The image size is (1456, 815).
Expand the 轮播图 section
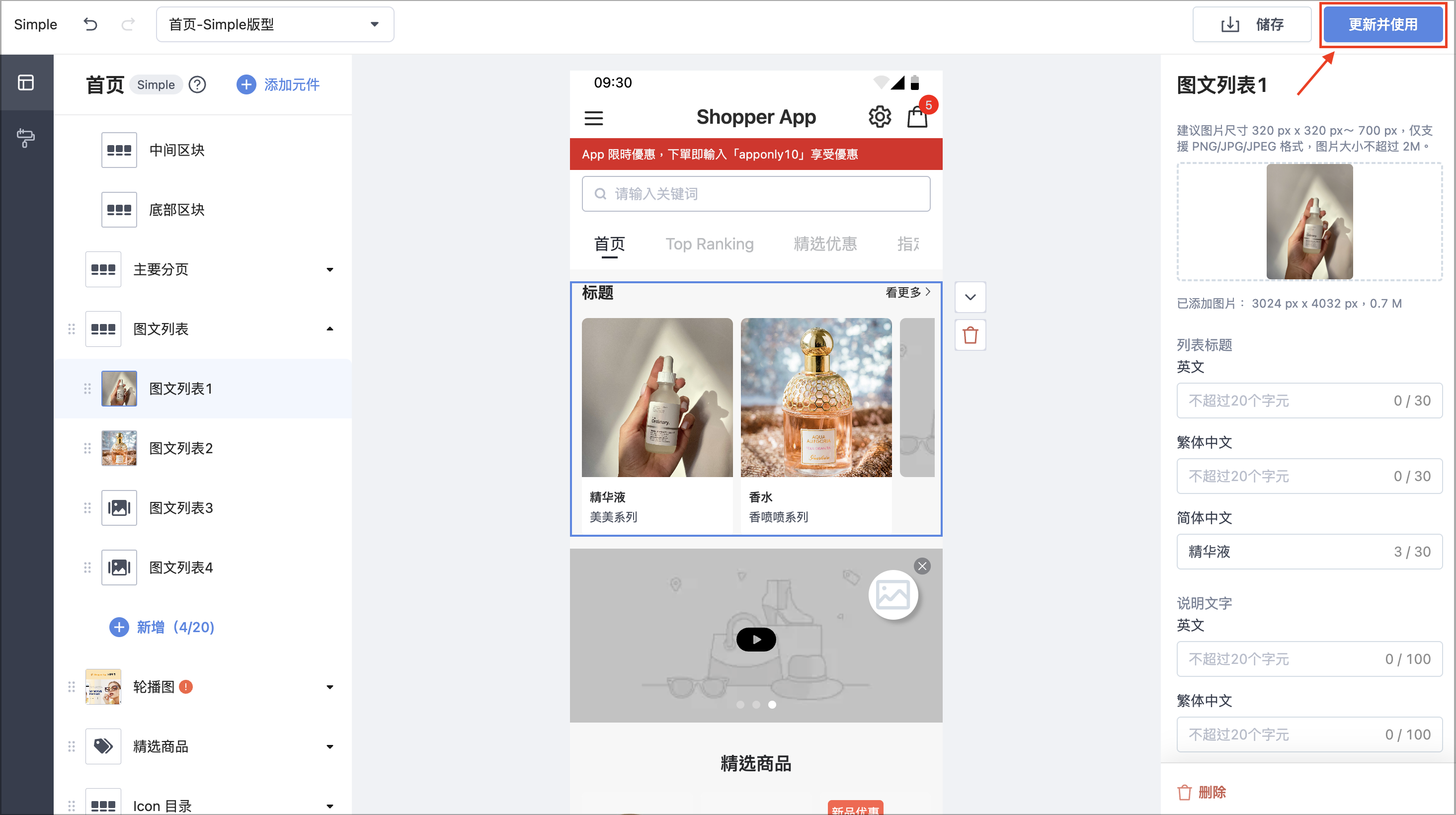click(330, 687)
